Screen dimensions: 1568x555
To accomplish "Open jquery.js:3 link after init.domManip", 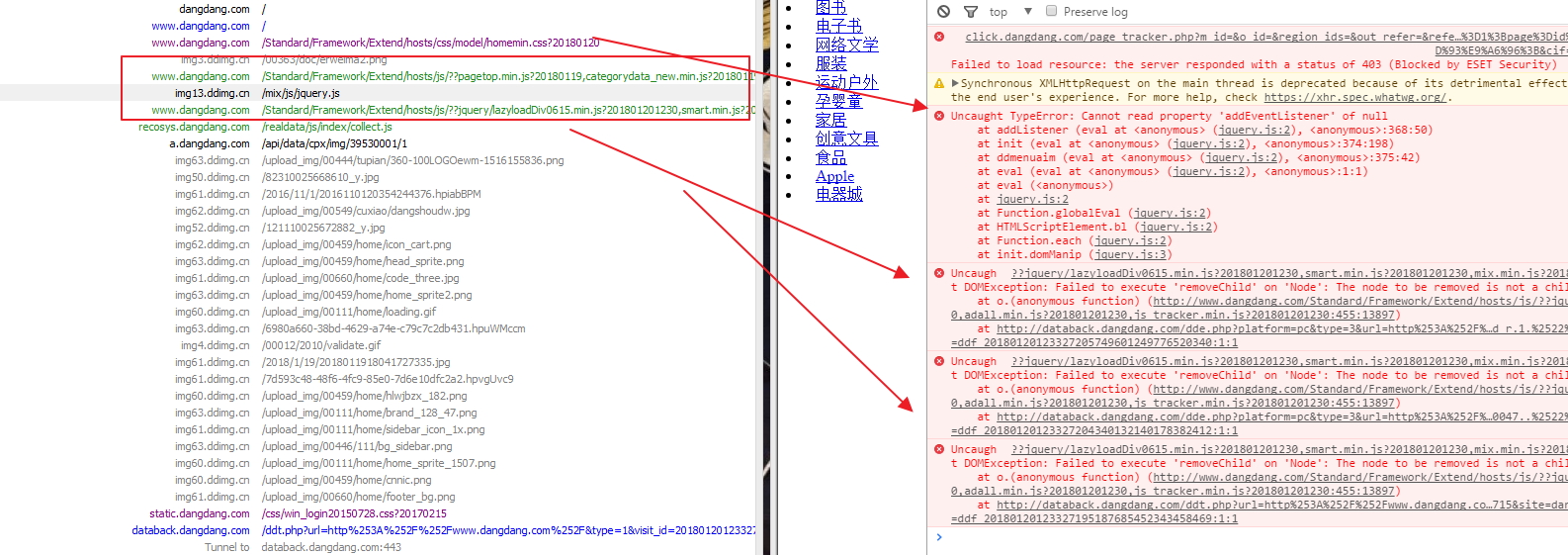I will (1130, 254).
